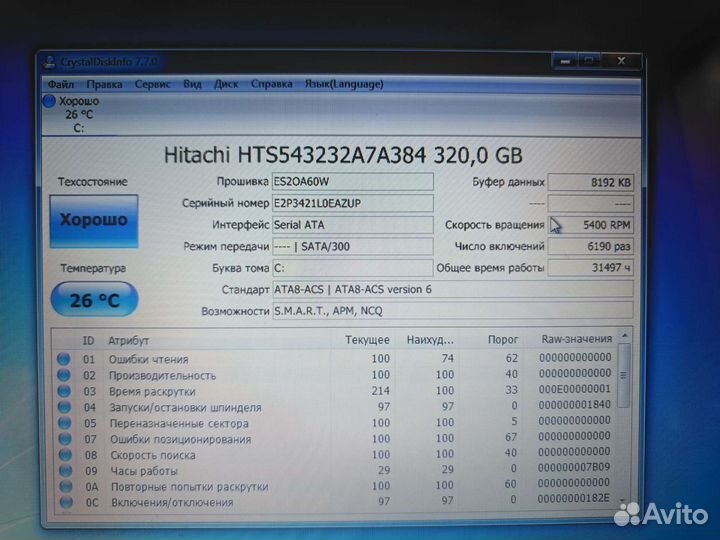Click status dot for Часы работы
The height and width of the screenshot is (540, 720).
click(66, 471)
